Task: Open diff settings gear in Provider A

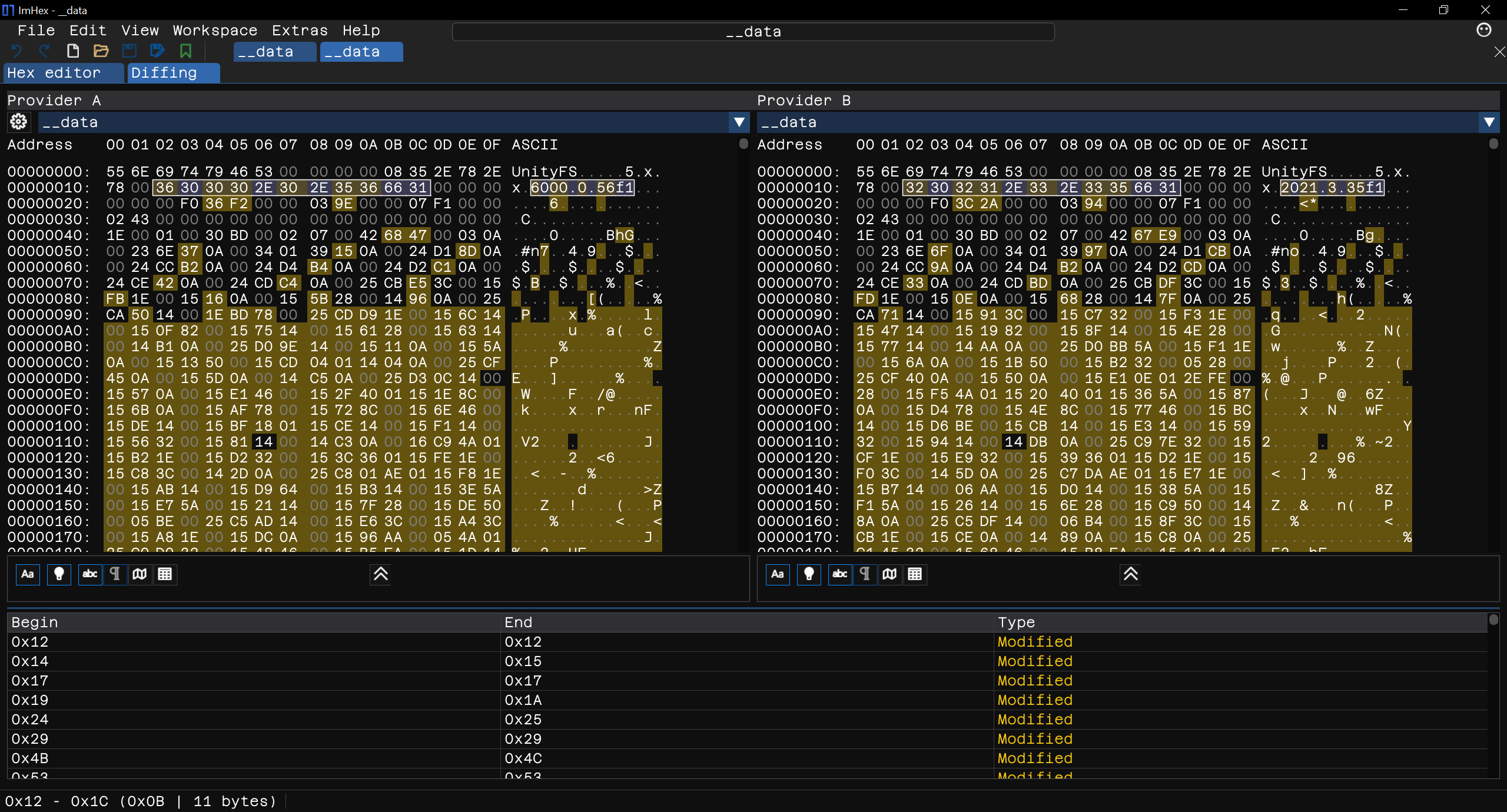Action: point(18,122)
